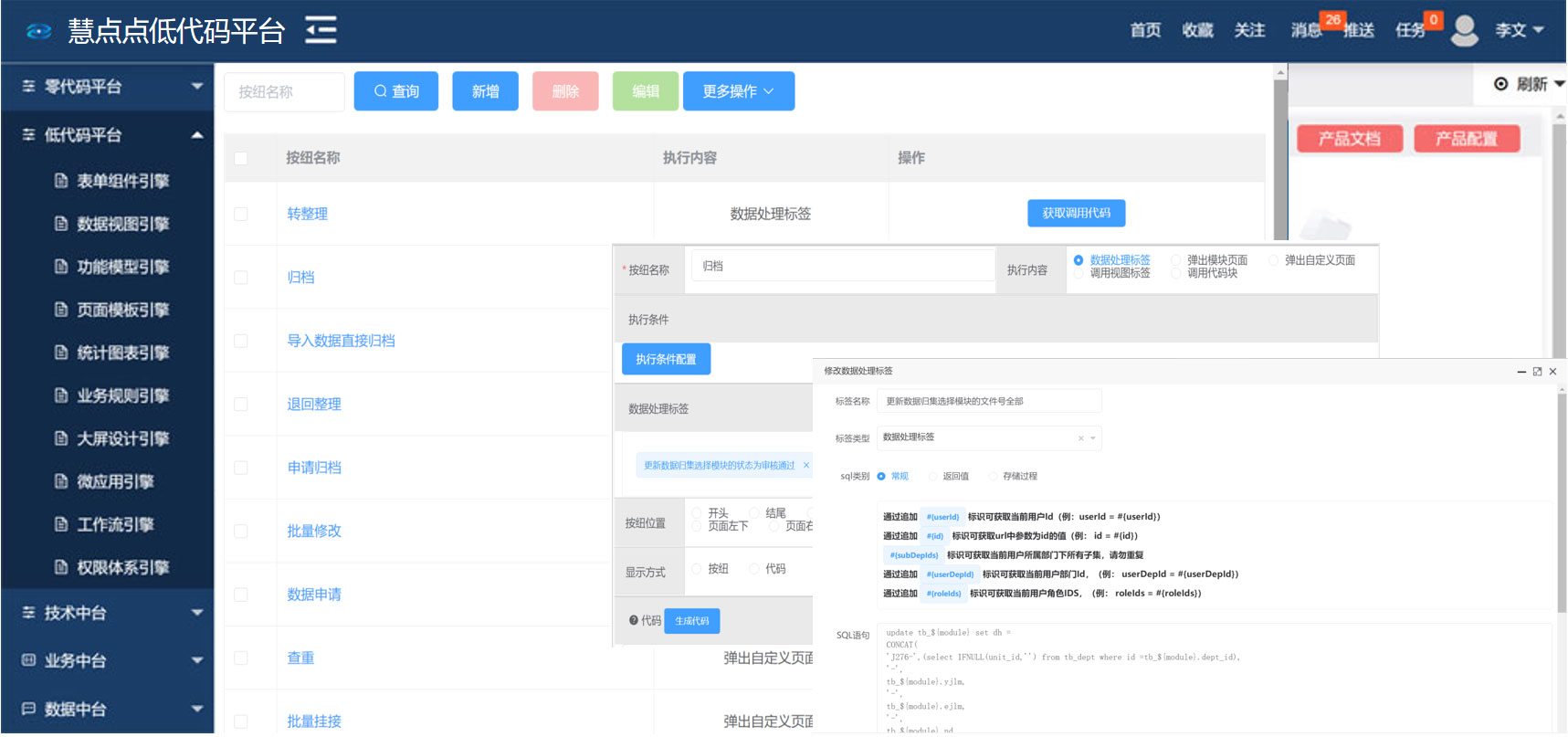Click the 任务 badge showing 0
Viewport: 1568px width, 737px height.
pos(1433,19)
